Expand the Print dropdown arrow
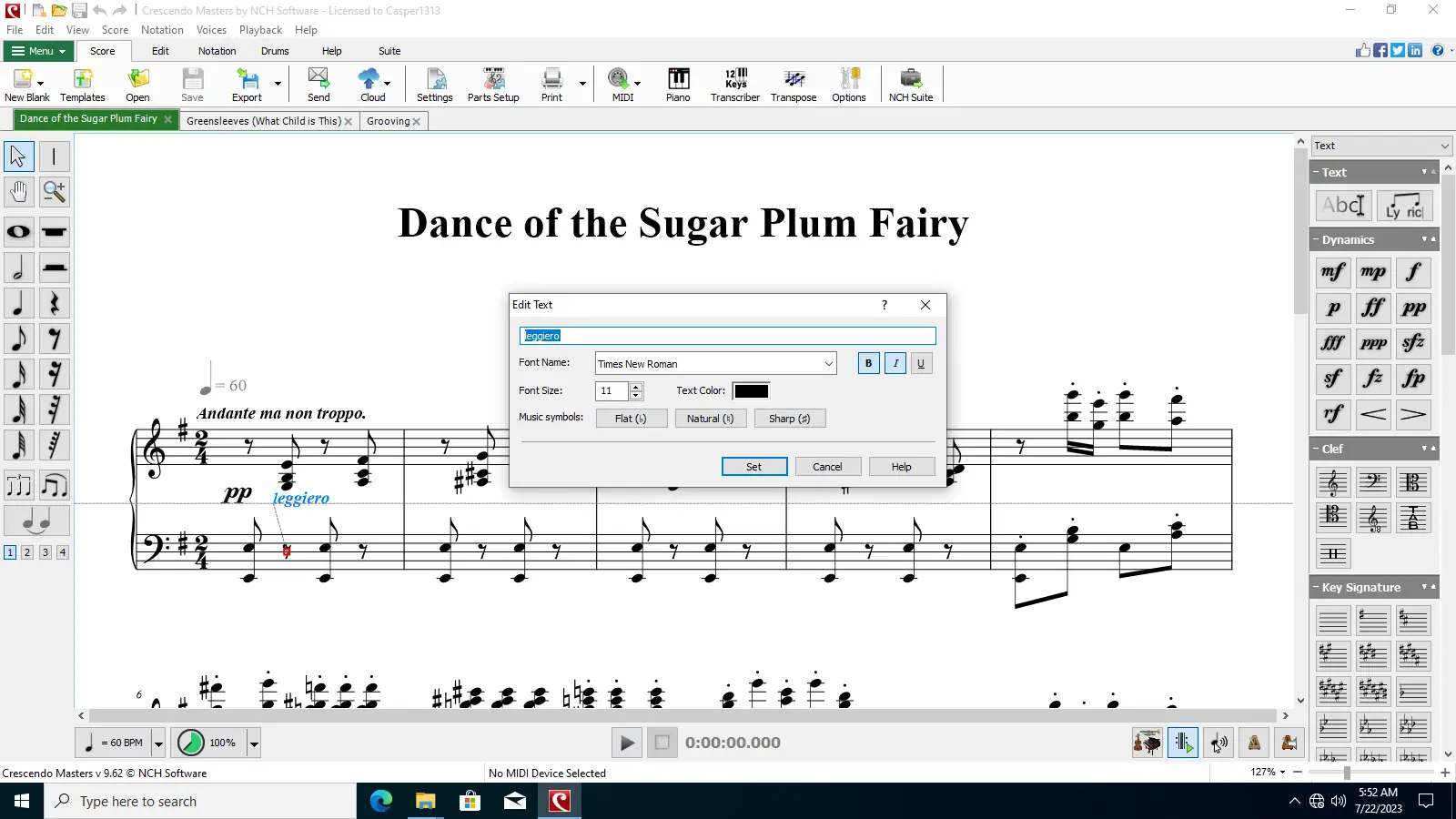The image size is (1456, 819). (582, 84)
